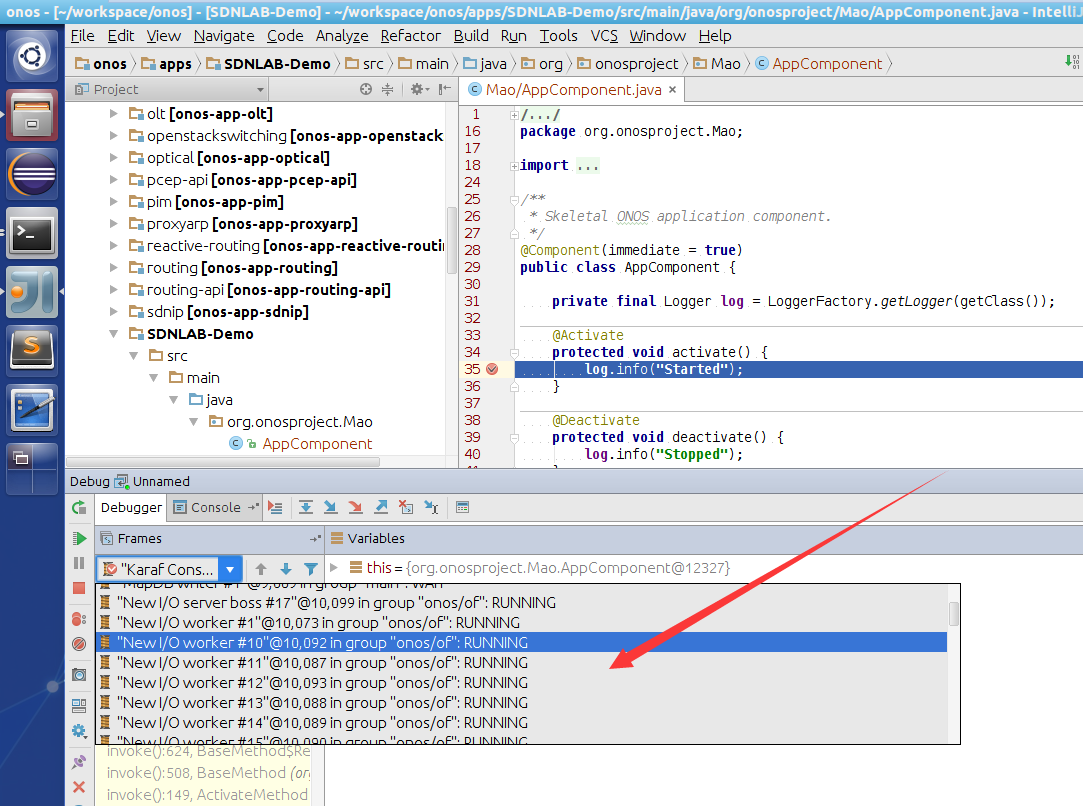Screen dimensions: 1083x806
Task: Click Rerun debug session icon
Action: coord(79,508)
